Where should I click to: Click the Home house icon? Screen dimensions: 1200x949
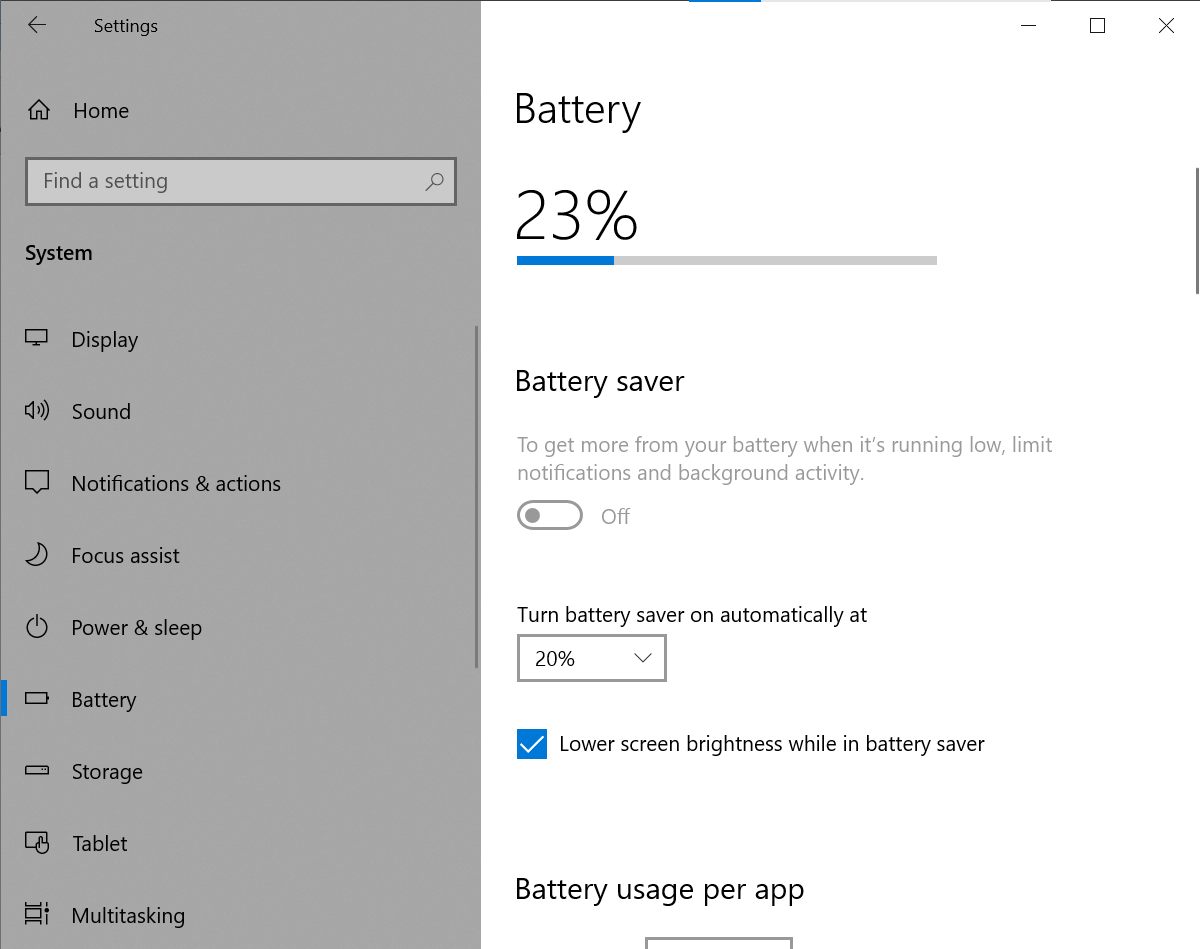click(x=38, y=110)
